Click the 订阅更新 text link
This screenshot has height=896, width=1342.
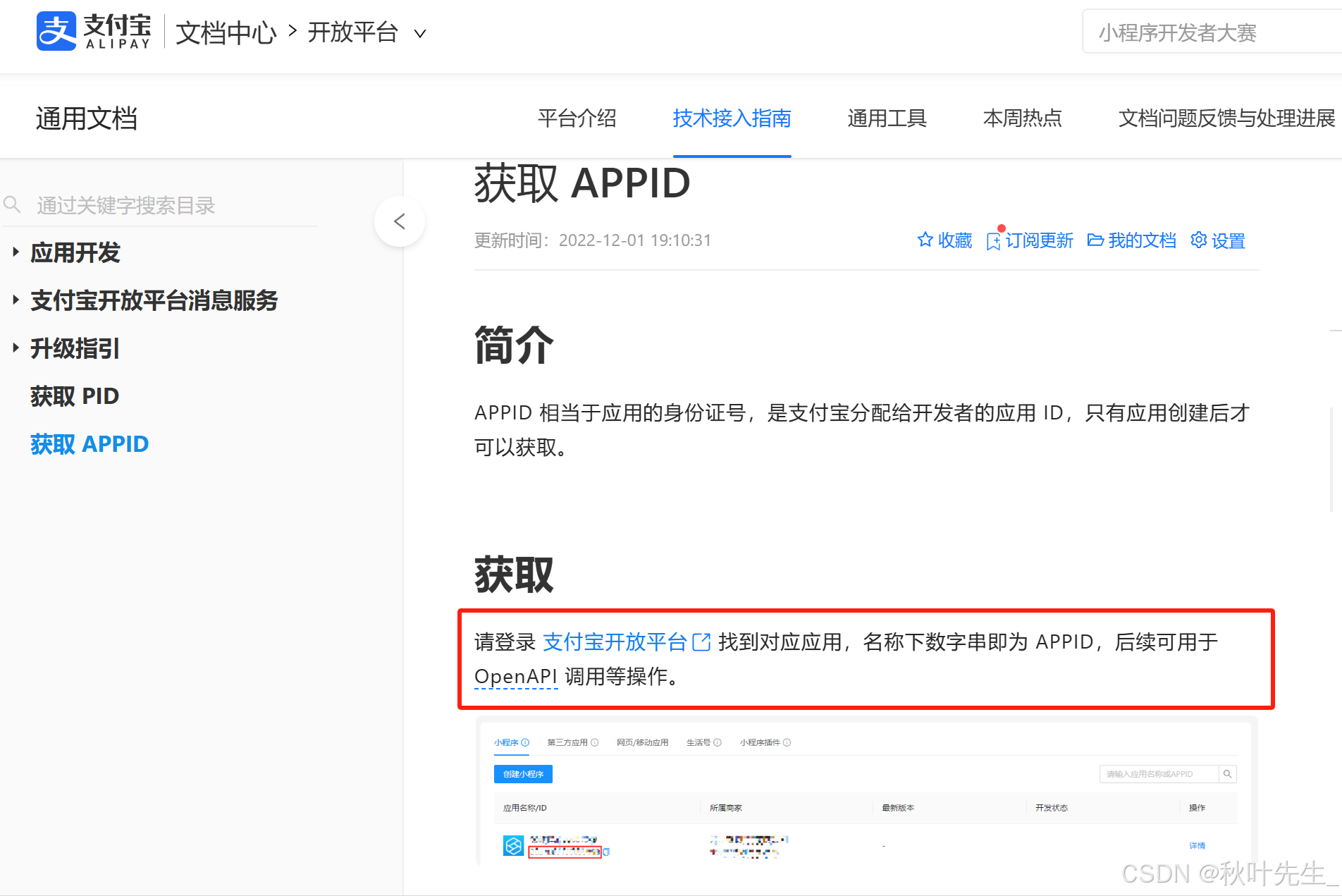(x=1039, y=240)
